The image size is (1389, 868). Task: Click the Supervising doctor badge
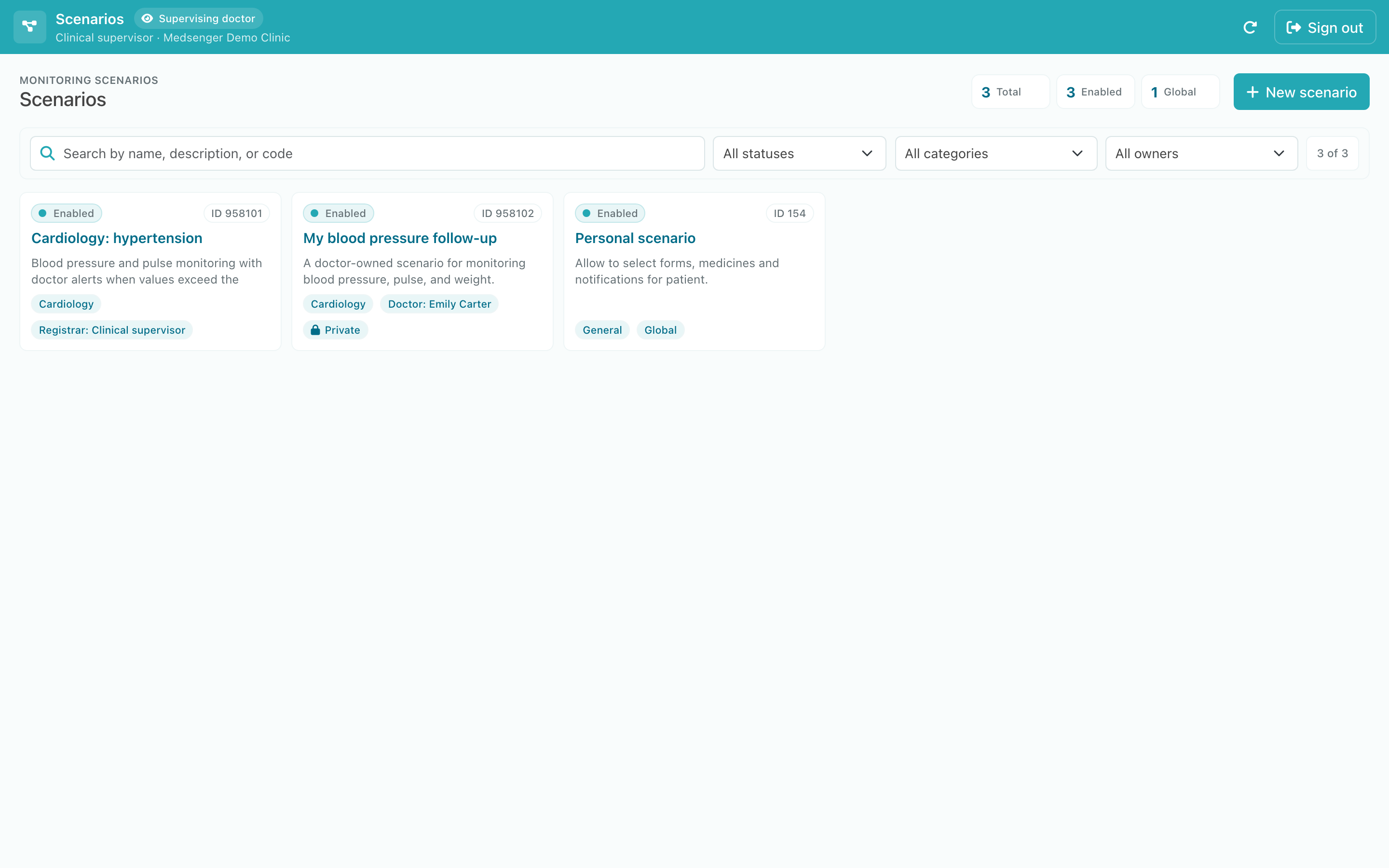click(199, 18)
